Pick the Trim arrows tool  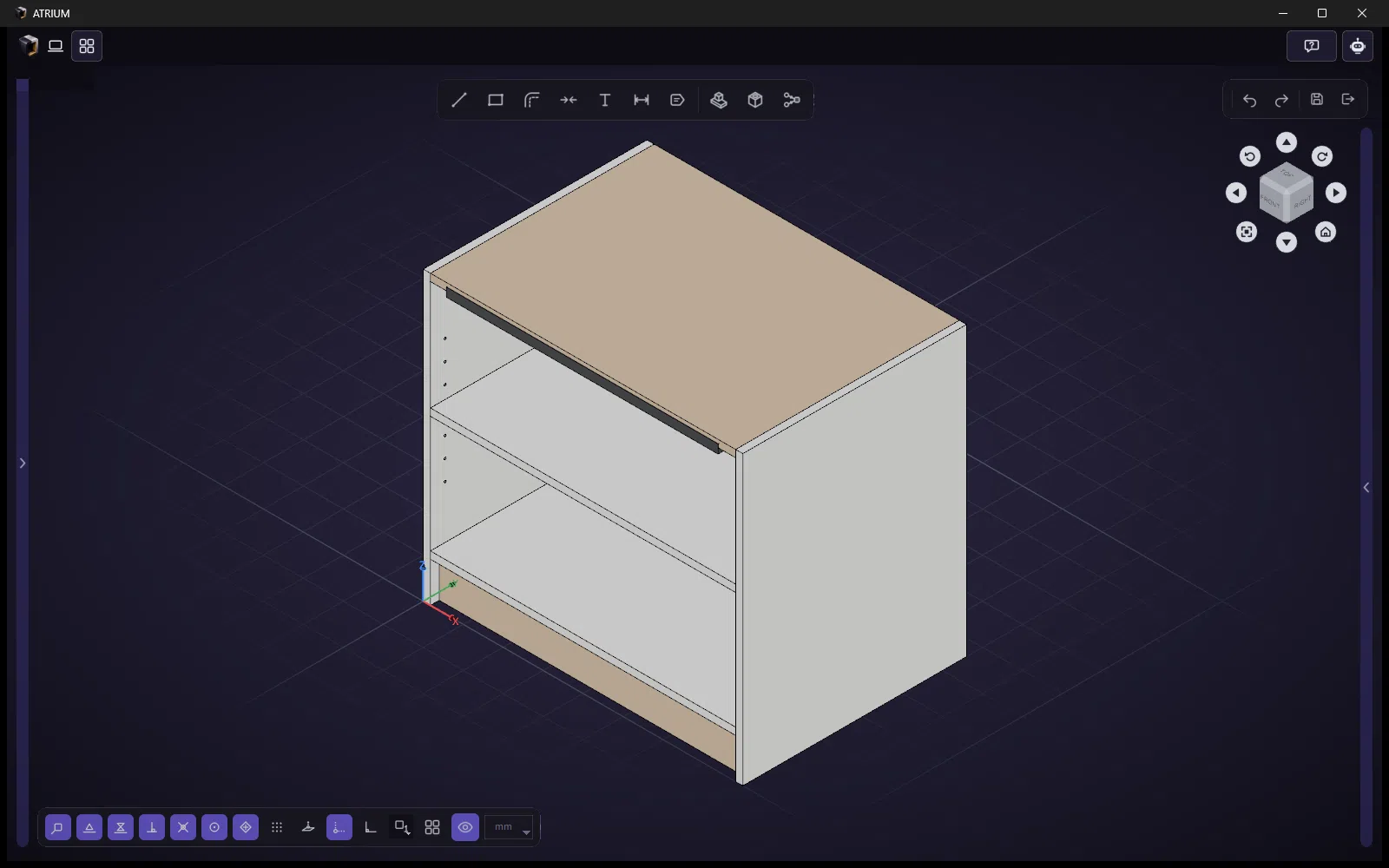point(569,100)
